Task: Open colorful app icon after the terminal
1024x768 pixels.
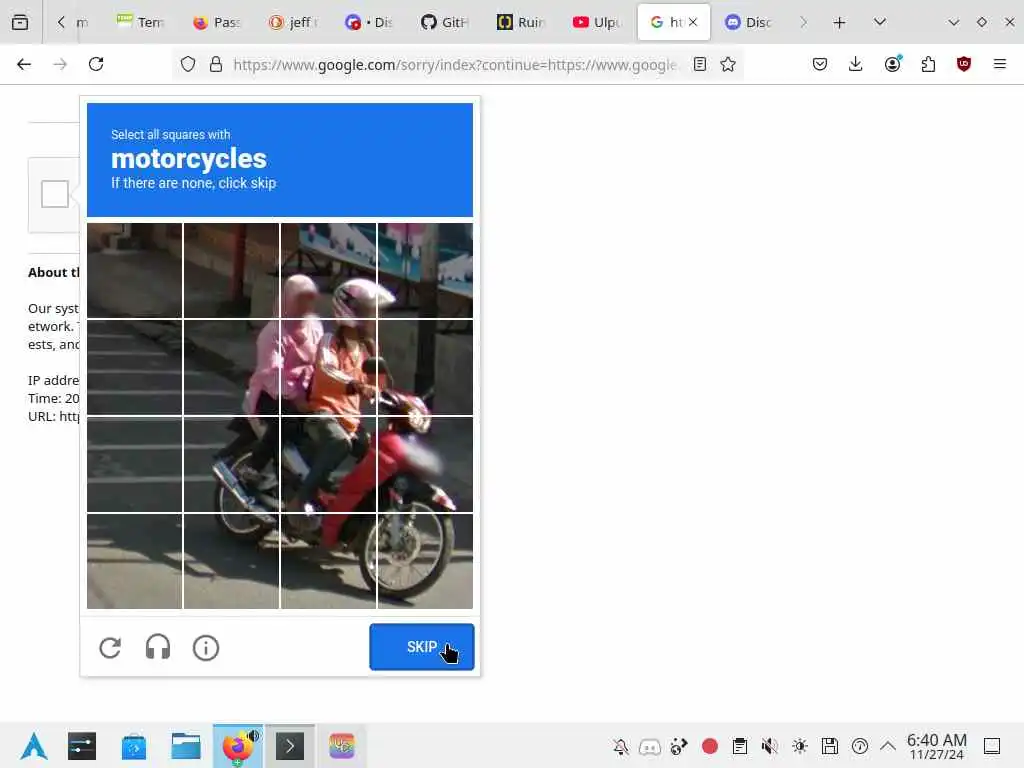Action: click(x=342, y=746)
